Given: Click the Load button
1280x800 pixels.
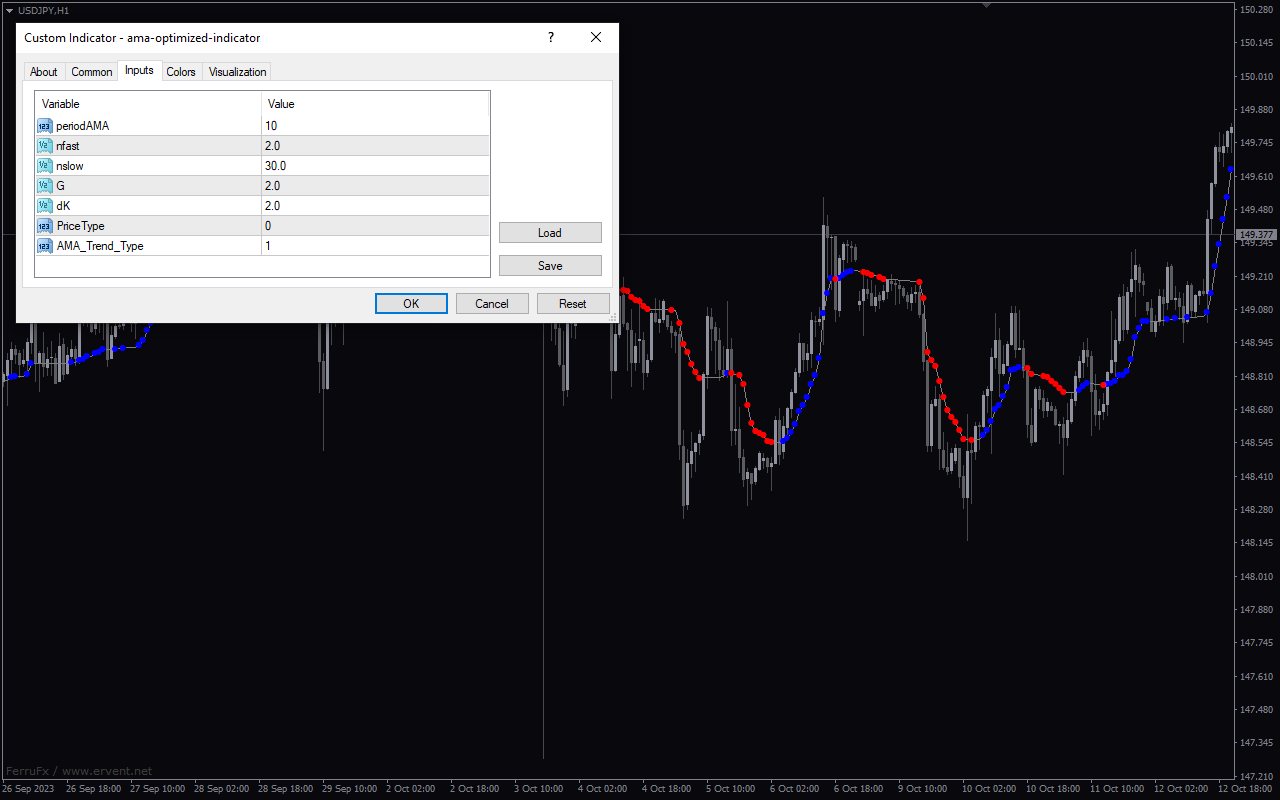Looking at the screenshot, I should point(550,233).
